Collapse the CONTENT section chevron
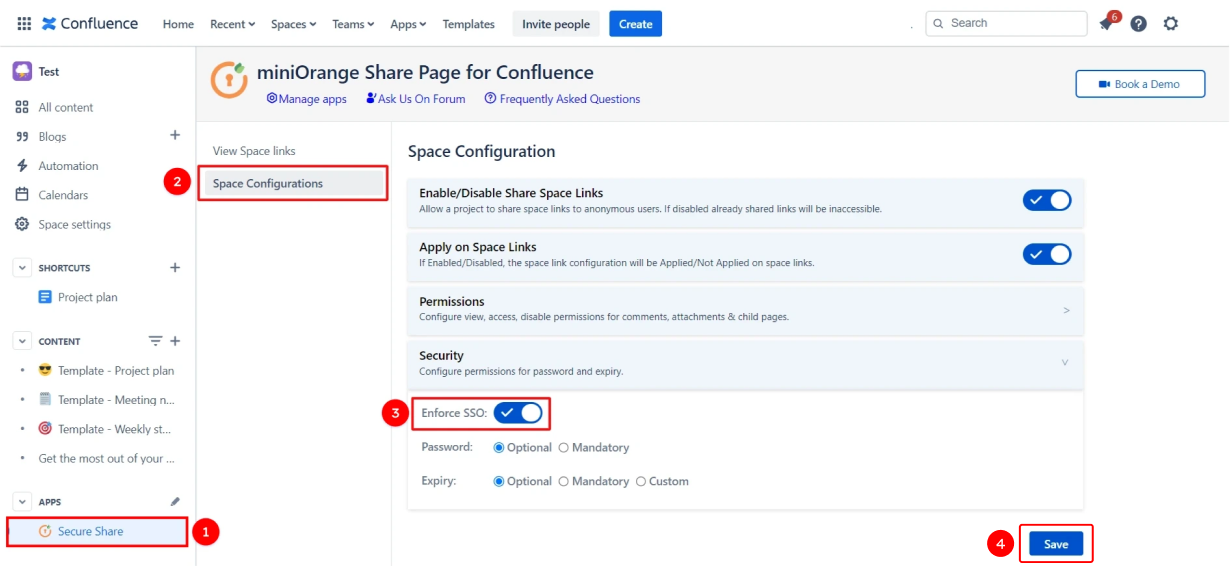1230x566 pixels. (x=22, y=341)
